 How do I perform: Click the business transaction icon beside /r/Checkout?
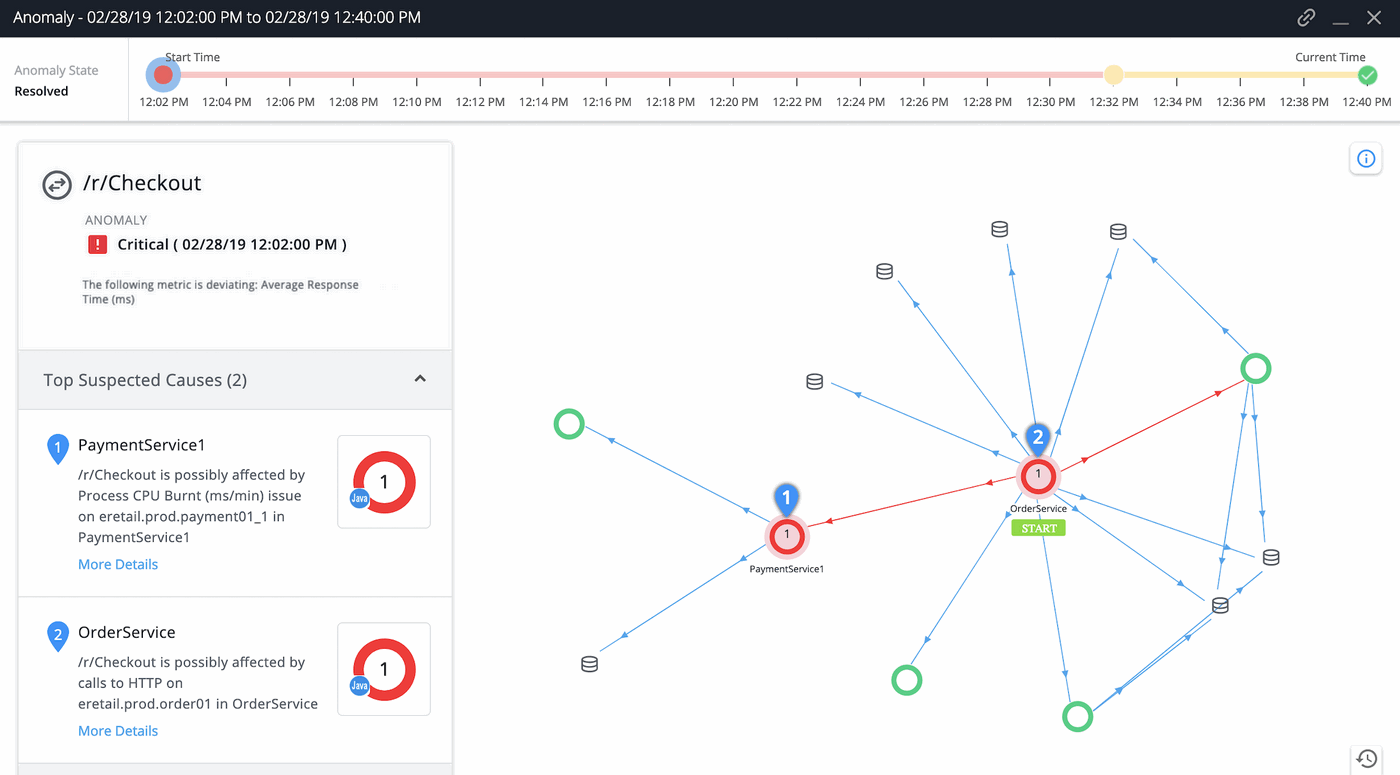tap(56, 184)
